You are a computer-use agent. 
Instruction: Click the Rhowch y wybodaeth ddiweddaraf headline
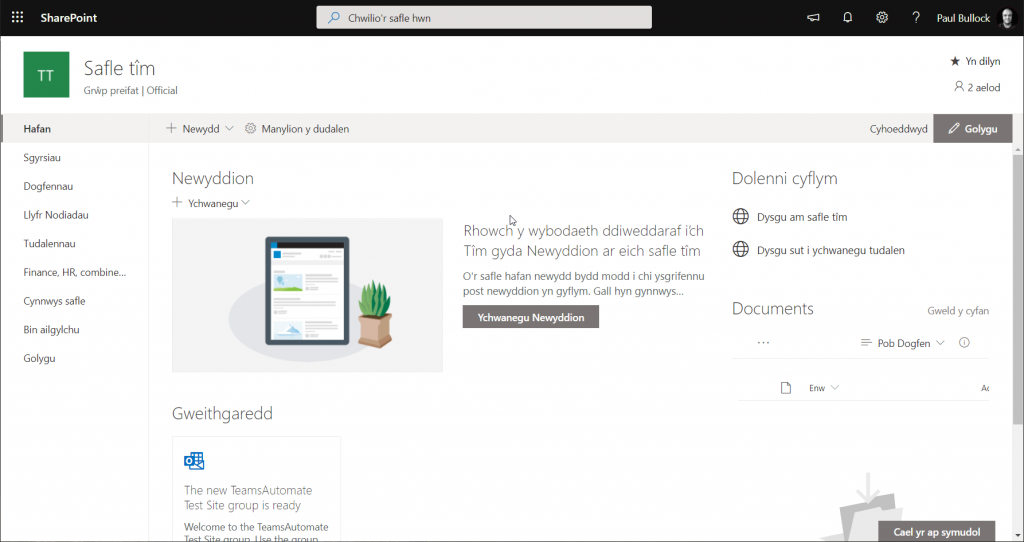coord(583,240)
